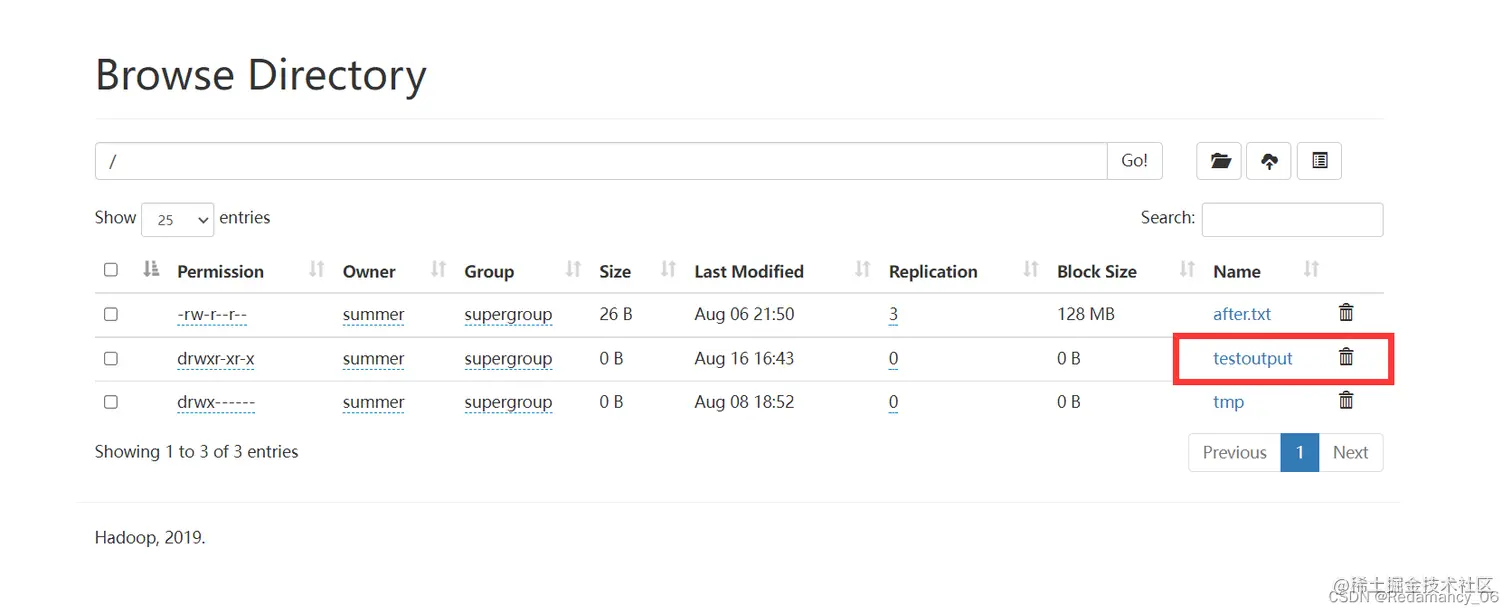Select page 1 in pagination
Screen dimensions: 1512x614
[x=1300, y=452]
